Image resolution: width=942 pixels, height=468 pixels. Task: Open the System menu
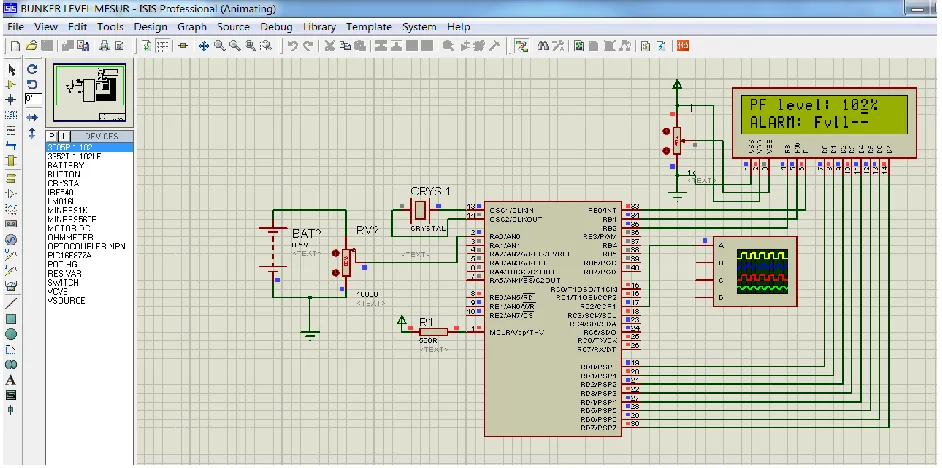[419, 27]
